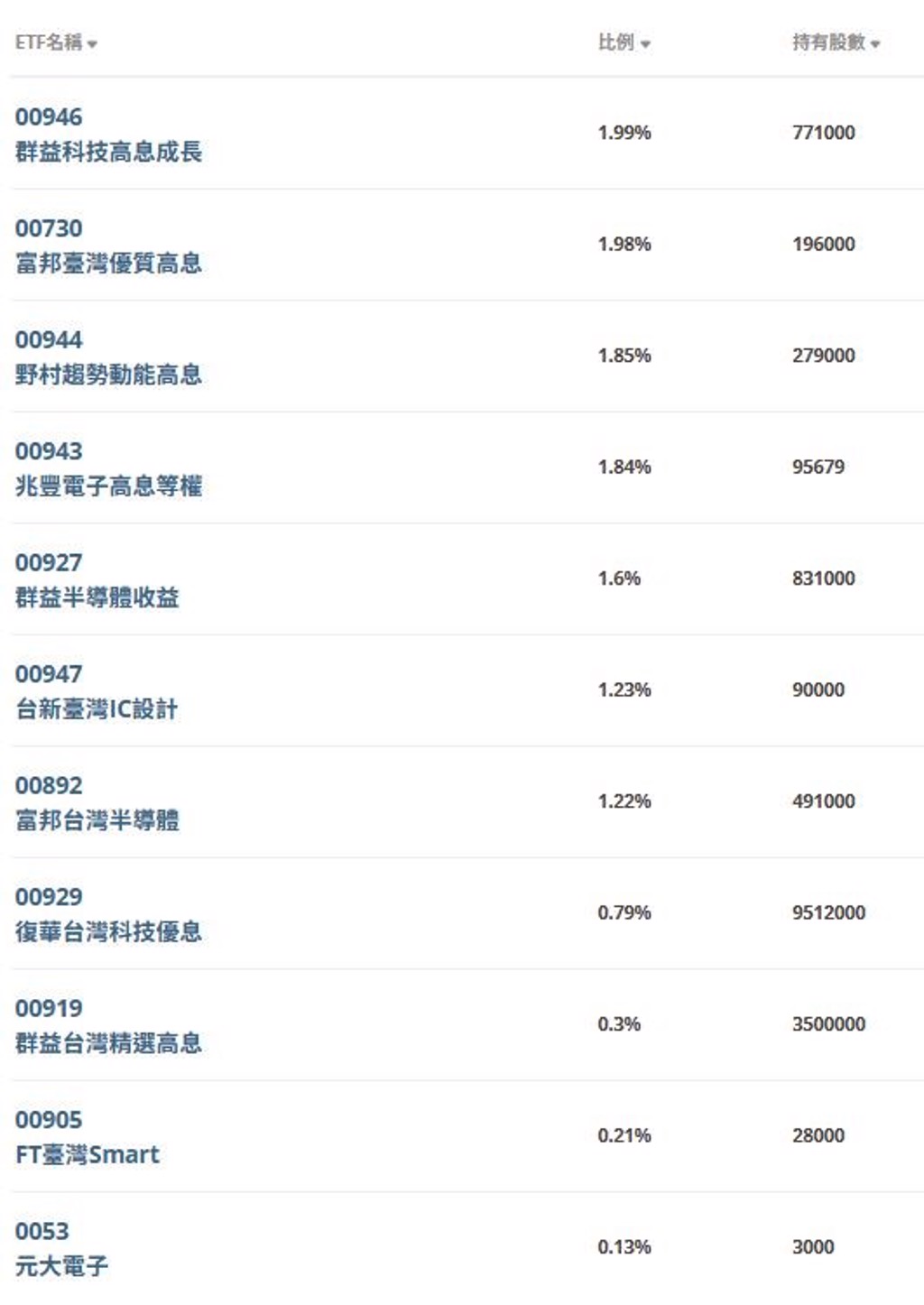924x1305 pixels.
Task: Open 群益科技高息成長 ETF link
Action: coord(108,152)
